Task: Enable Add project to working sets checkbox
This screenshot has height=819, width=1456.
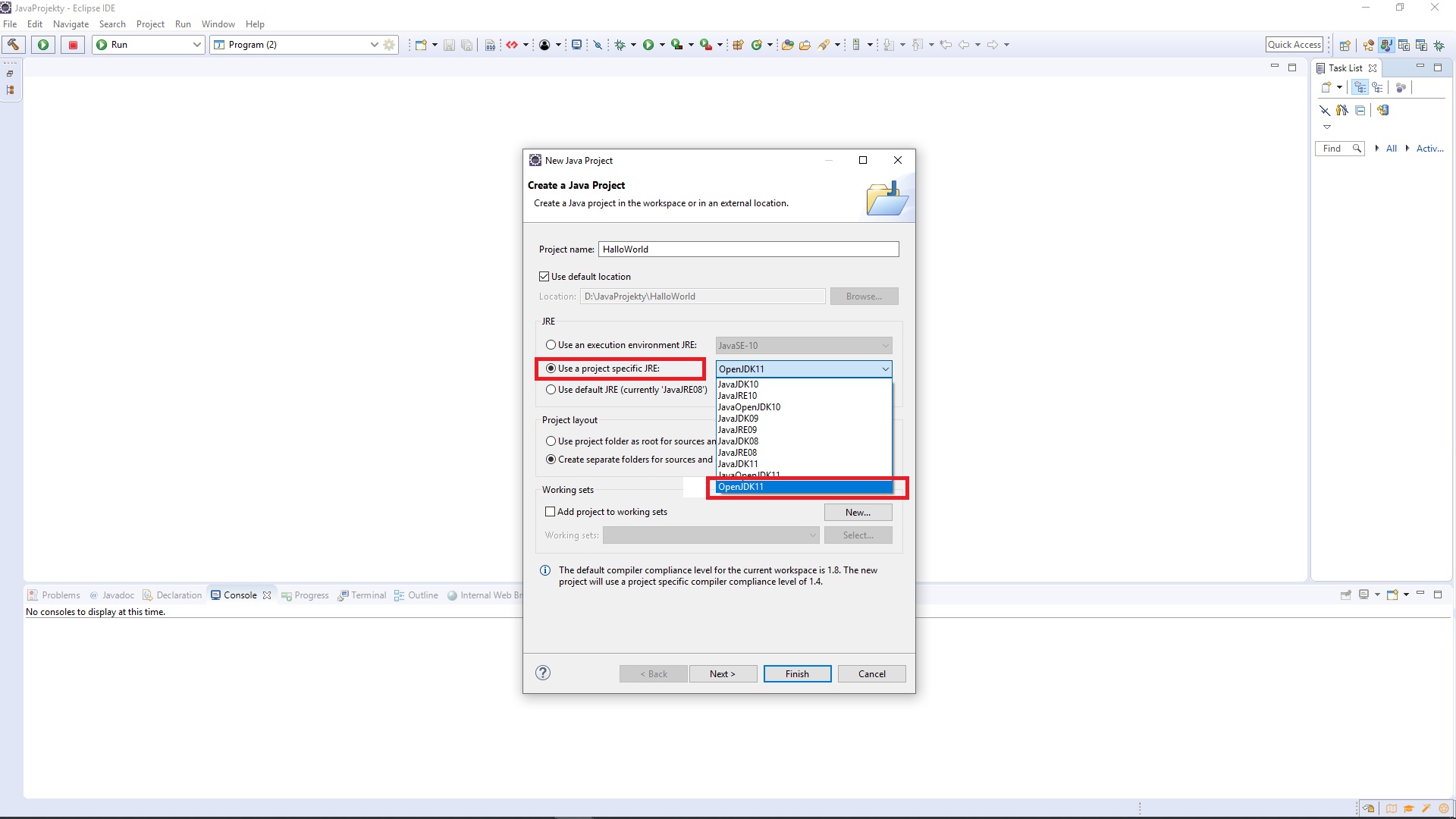Action: tap(549, 511)
